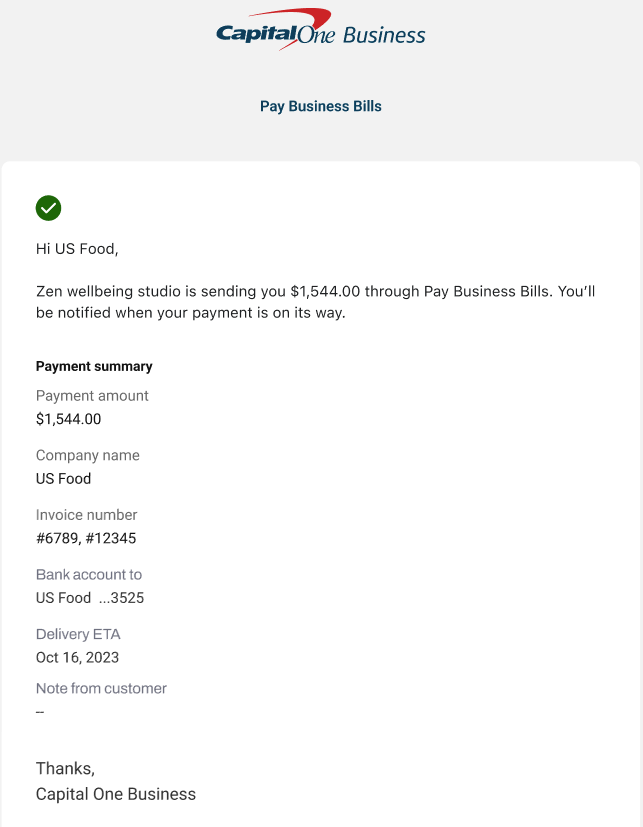The width and height of the screenshot is (643, 827).
Task: Click the Payment summary heading
Action: click(94, 367)
